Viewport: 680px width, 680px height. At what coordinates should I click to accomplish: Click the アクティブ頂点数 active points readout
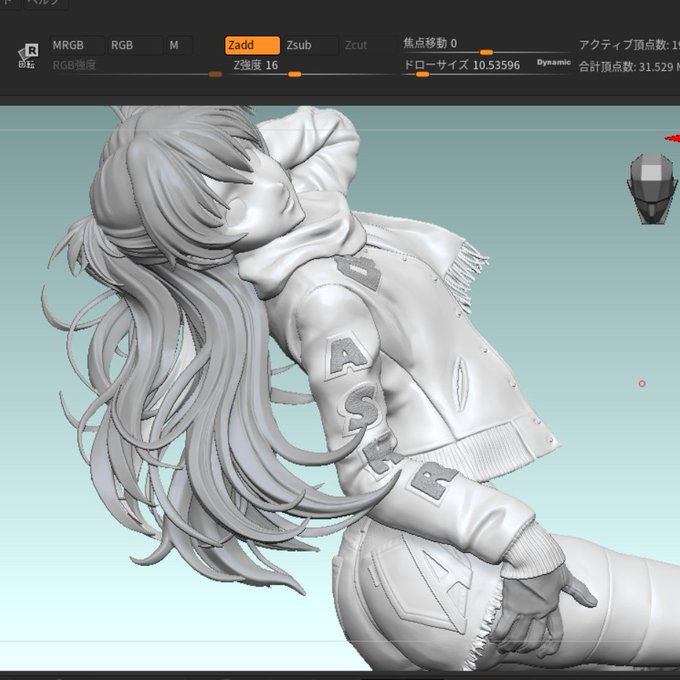pyautogui.click(x=629, y=45)
